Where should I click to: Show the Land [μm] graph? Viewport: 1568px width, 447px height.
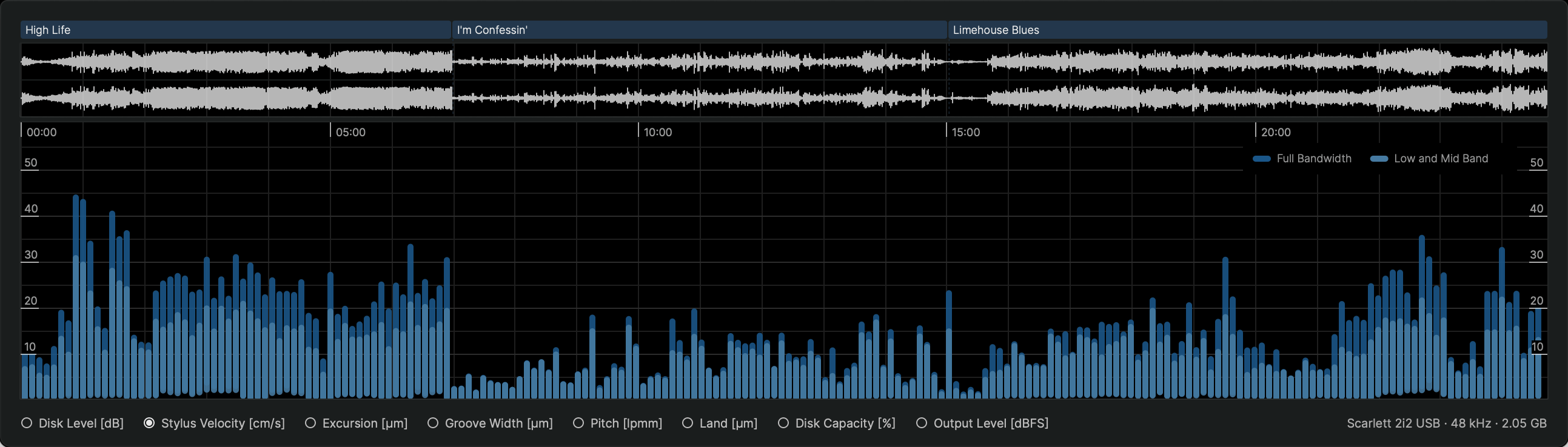687,423
